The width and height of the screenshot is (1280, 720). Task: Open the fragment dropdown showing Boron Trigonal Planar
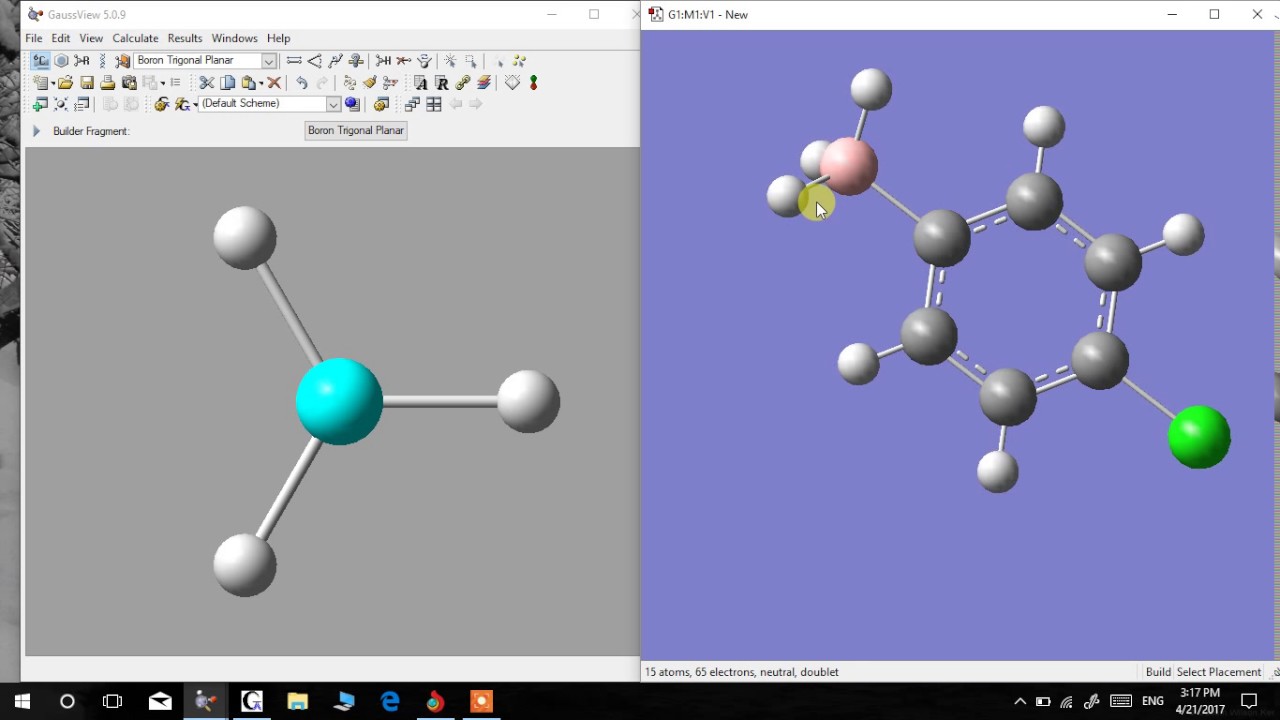click(205, 61)
